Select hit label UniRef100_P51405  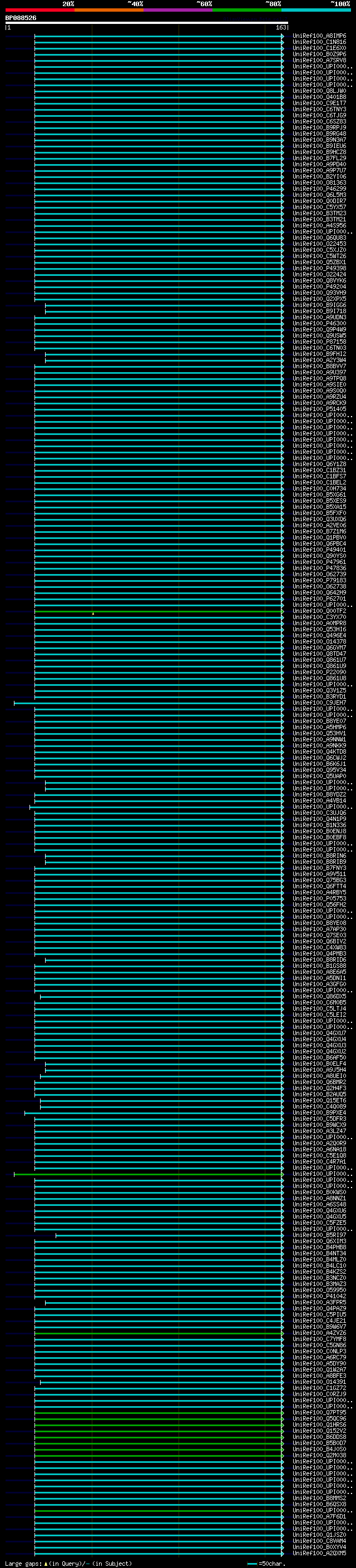tap(319, 409)
